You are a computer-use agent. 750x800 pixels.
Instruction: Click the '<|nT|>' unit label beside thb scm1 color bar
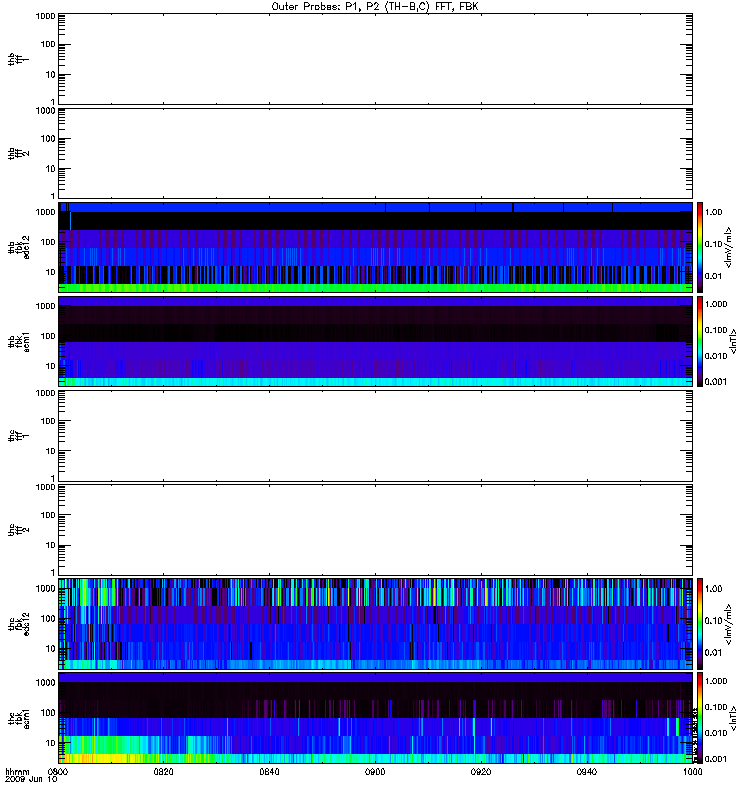(733, 341)
